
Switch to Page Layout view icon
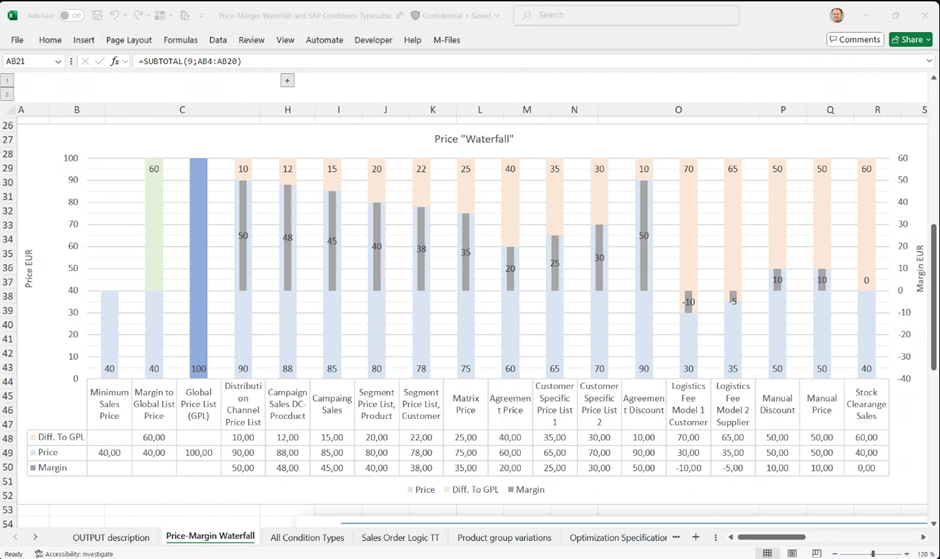point(793,553)
